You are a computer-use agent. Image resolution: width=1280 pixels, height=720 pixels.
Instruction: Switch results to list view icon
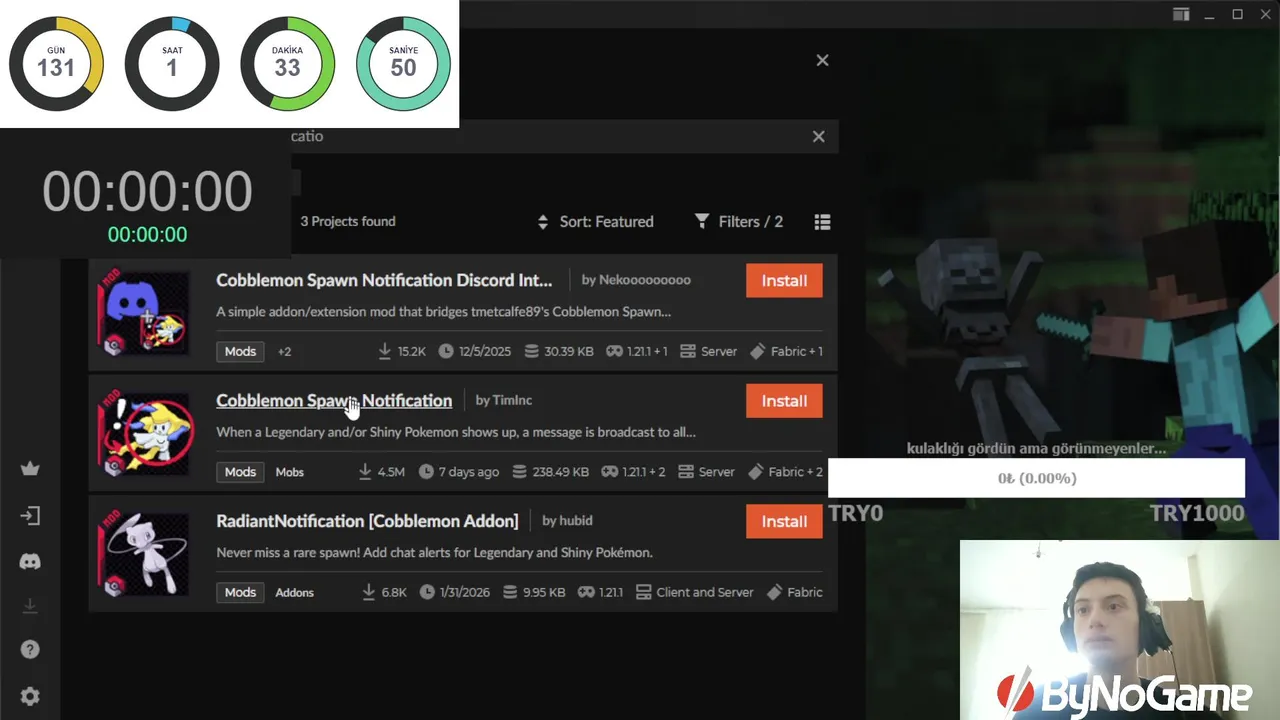click(822, 222)
